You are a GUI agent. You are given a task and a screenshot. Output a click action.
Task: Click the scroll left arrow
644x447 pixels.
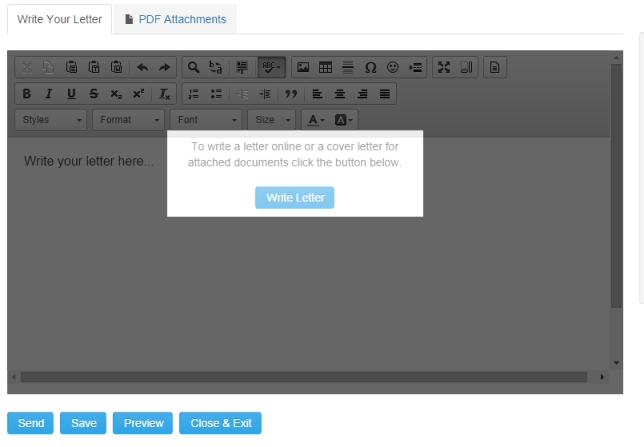(x=14, y=377)
